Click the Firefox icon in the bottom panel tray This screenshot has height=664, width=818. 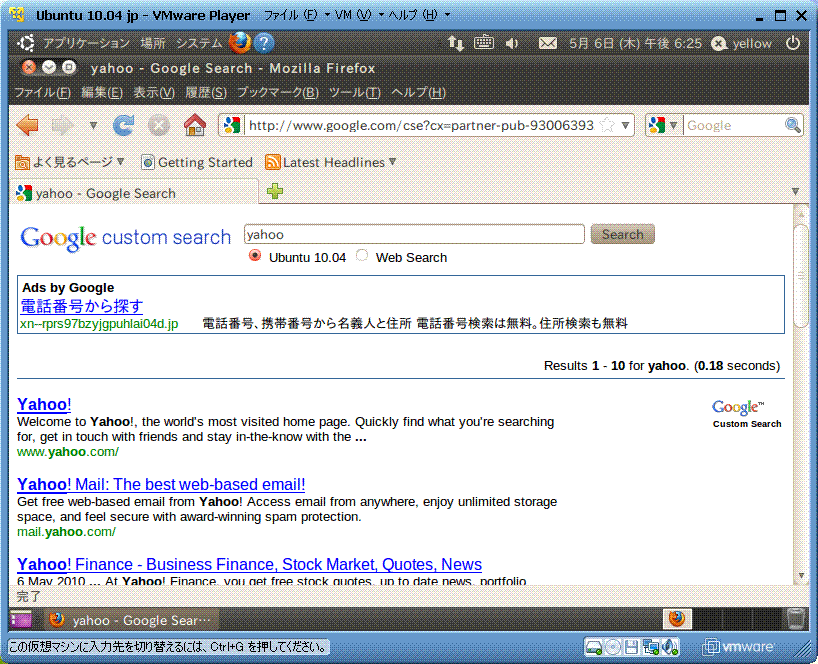click(x=677, y=619)
